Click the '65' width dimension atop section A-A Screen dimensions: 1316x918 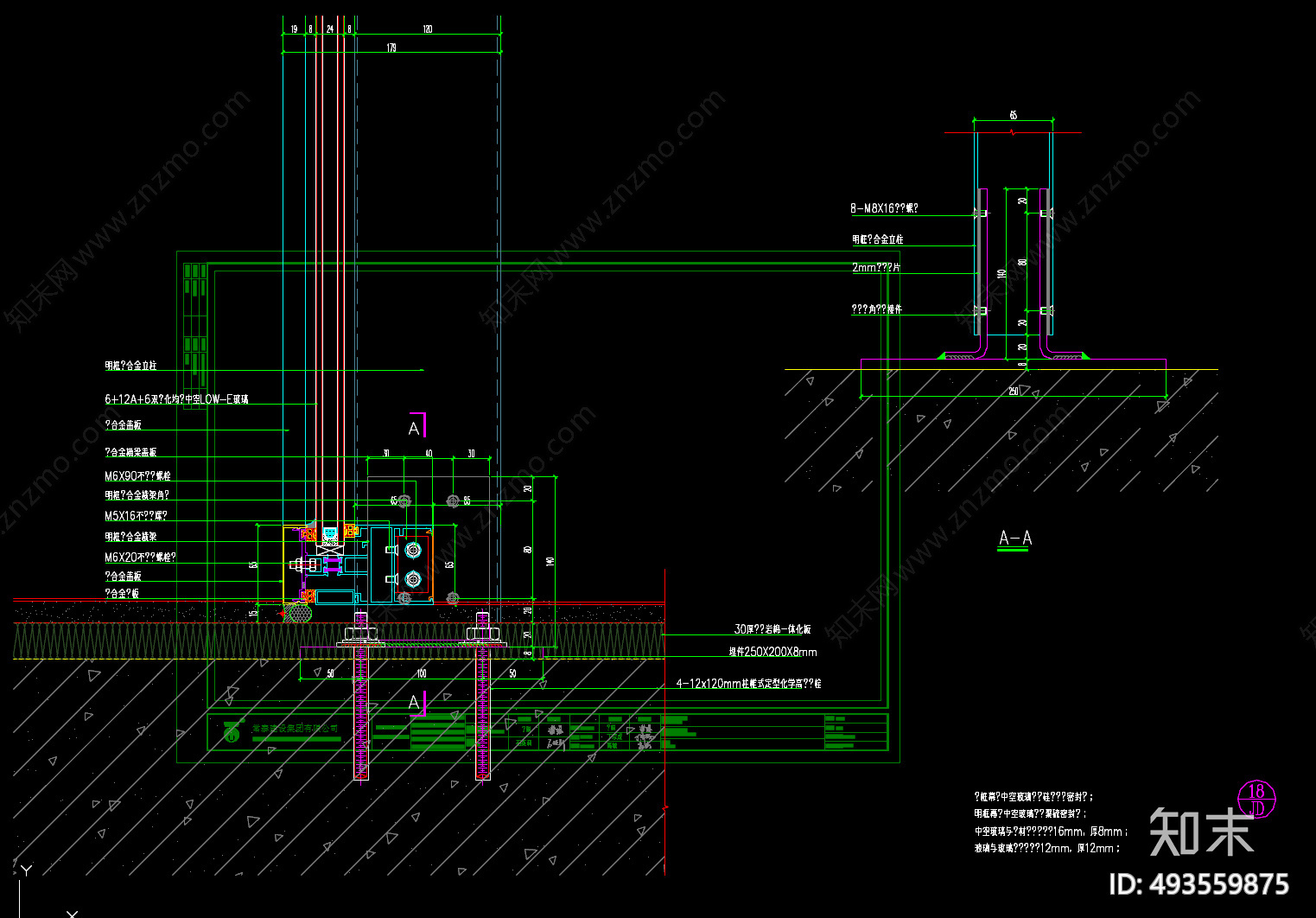(x=1013, y=115)
